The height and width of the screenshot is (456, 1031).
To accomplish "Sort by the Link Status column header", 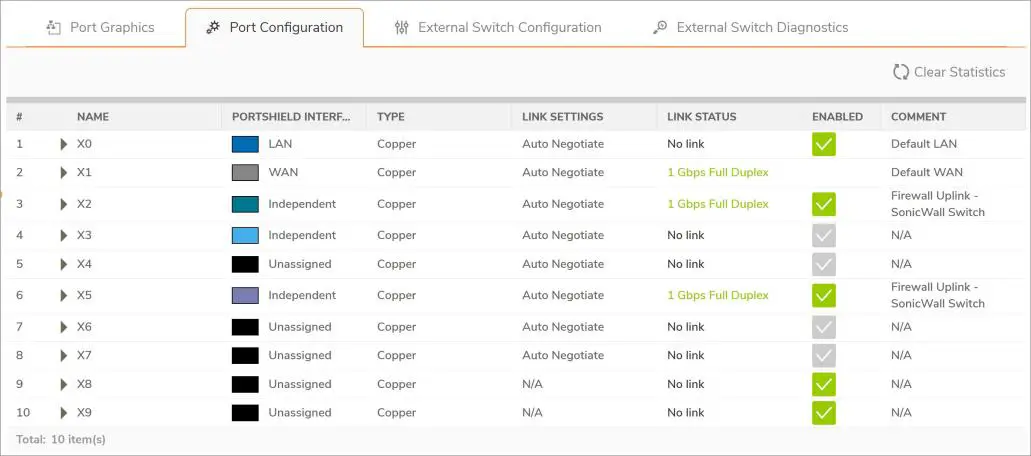I will click(x=701, y=117).
